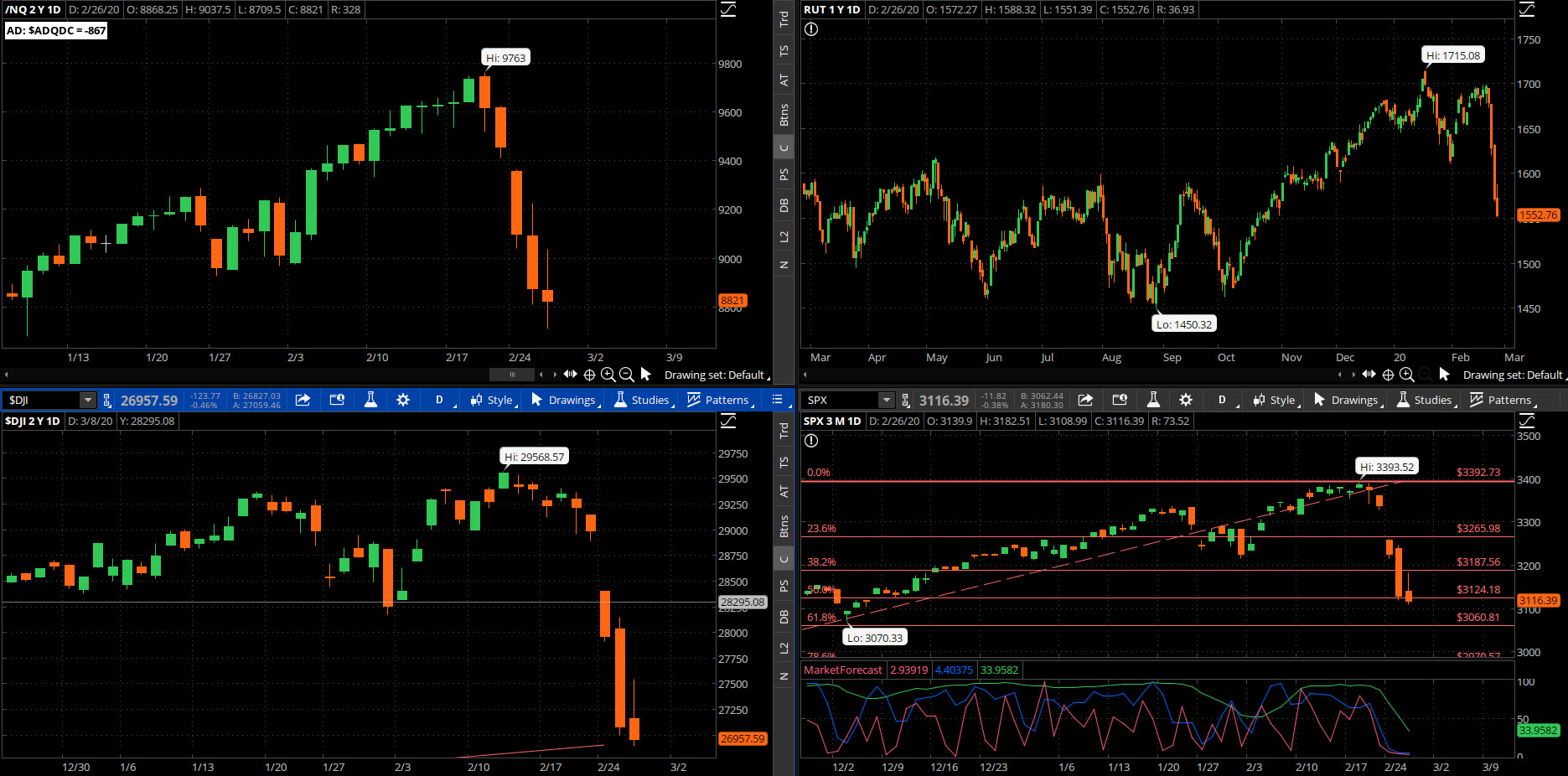Open the share icon in SPX toolbar

(1085, 400)
